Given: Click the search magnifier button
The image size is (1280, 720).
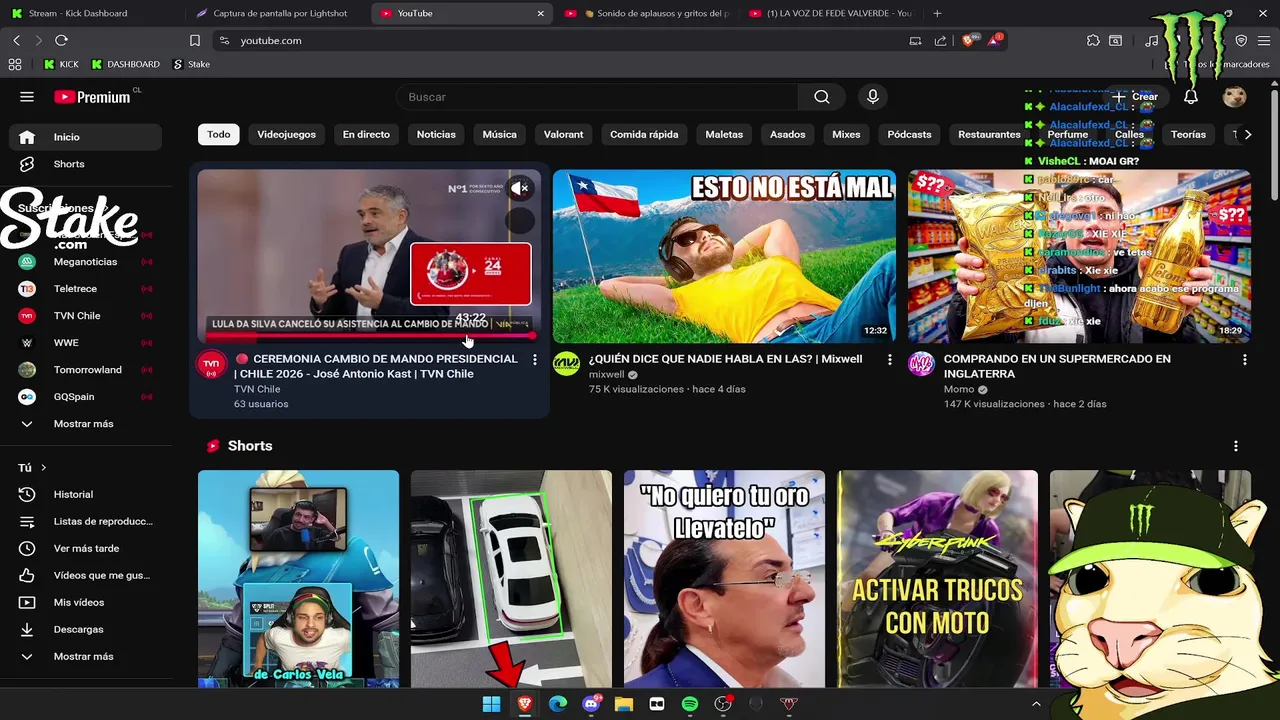Looking at the screenshot, I should click(x=822, y=97).
